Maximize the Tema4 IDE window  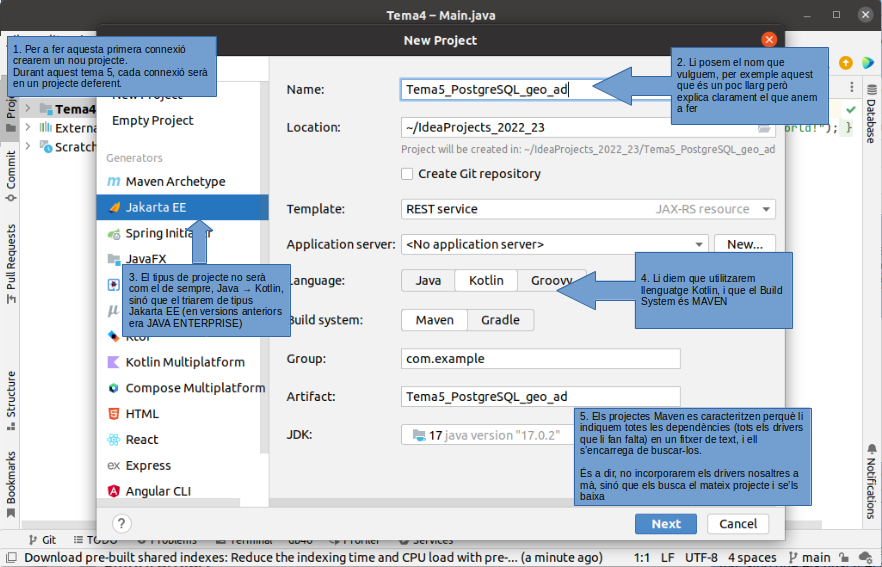click(x=836, y=15)
